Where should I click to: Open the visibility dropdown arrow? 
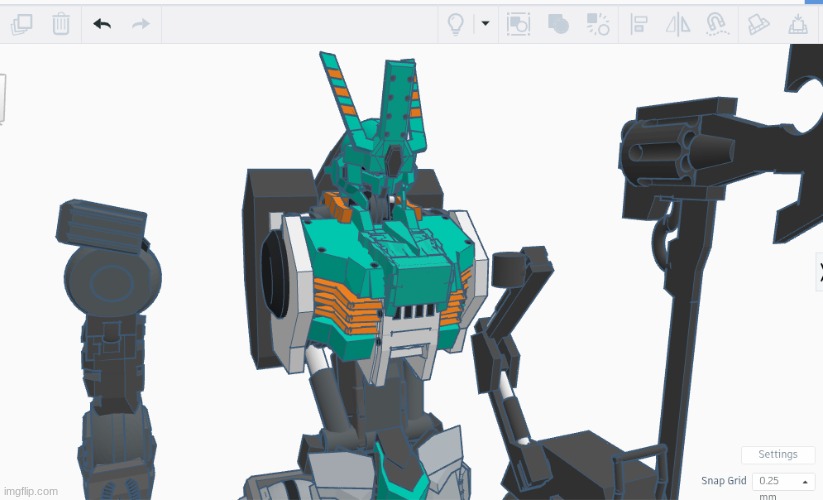pos(486,23)
